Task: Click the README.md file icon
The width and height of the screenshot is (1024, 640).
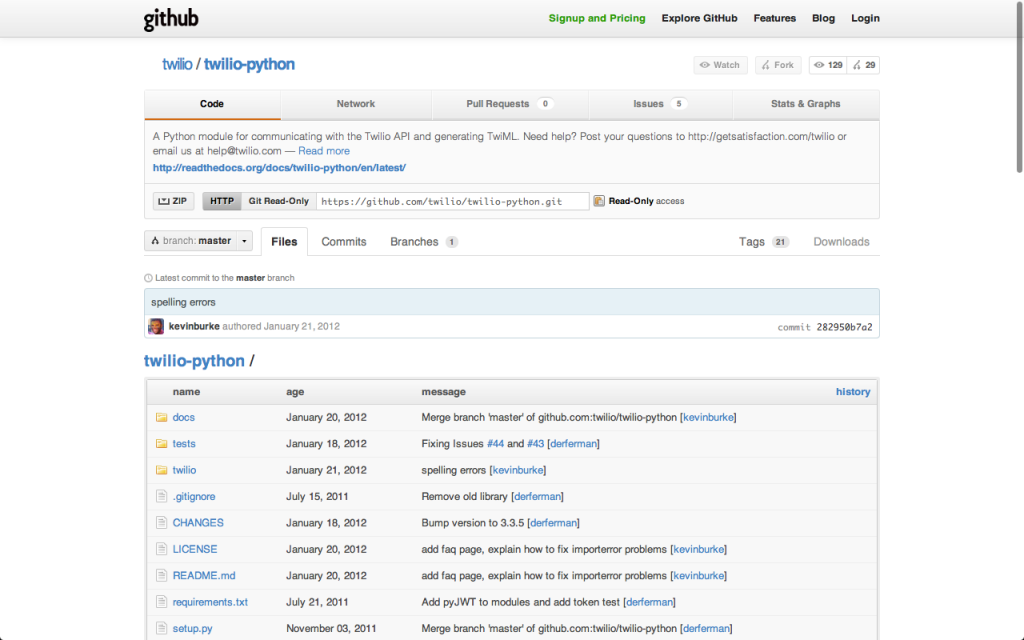Action: coord(161,575)
